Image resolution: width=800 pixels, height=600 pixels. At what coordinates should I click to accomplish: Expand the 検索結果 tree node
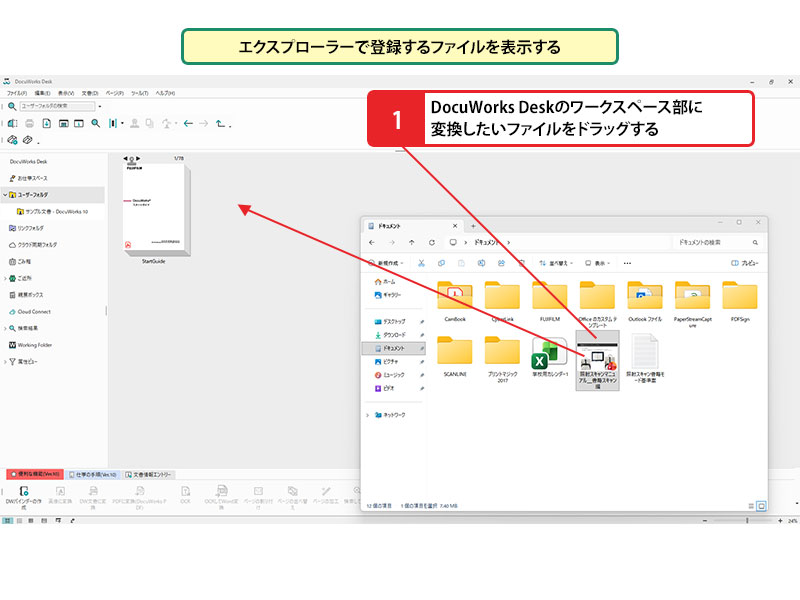click(5, 329)
